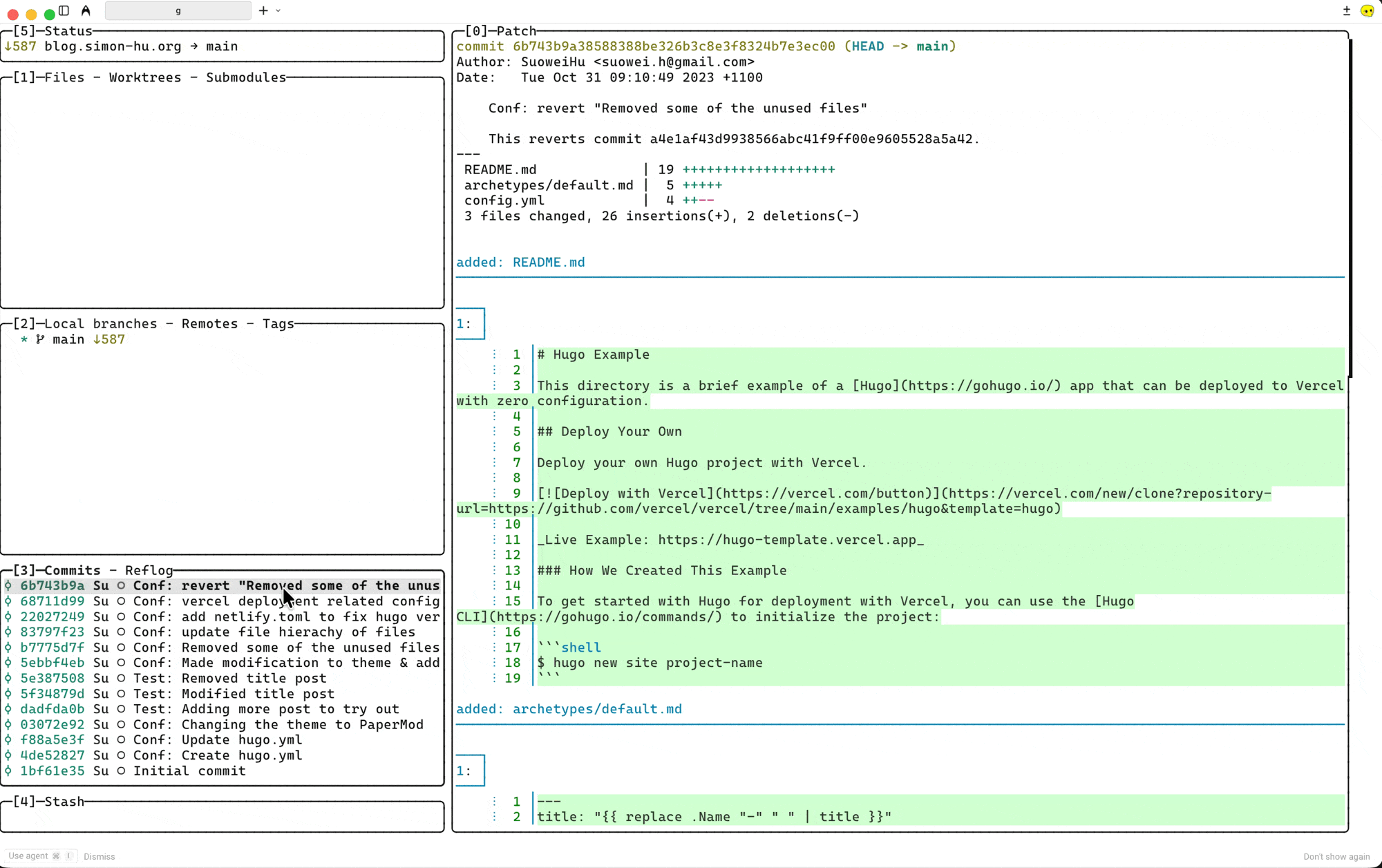Screen dimensions: 1382x868
Task: Click the branch icon next to main
Action: click(x=40, y=339)
